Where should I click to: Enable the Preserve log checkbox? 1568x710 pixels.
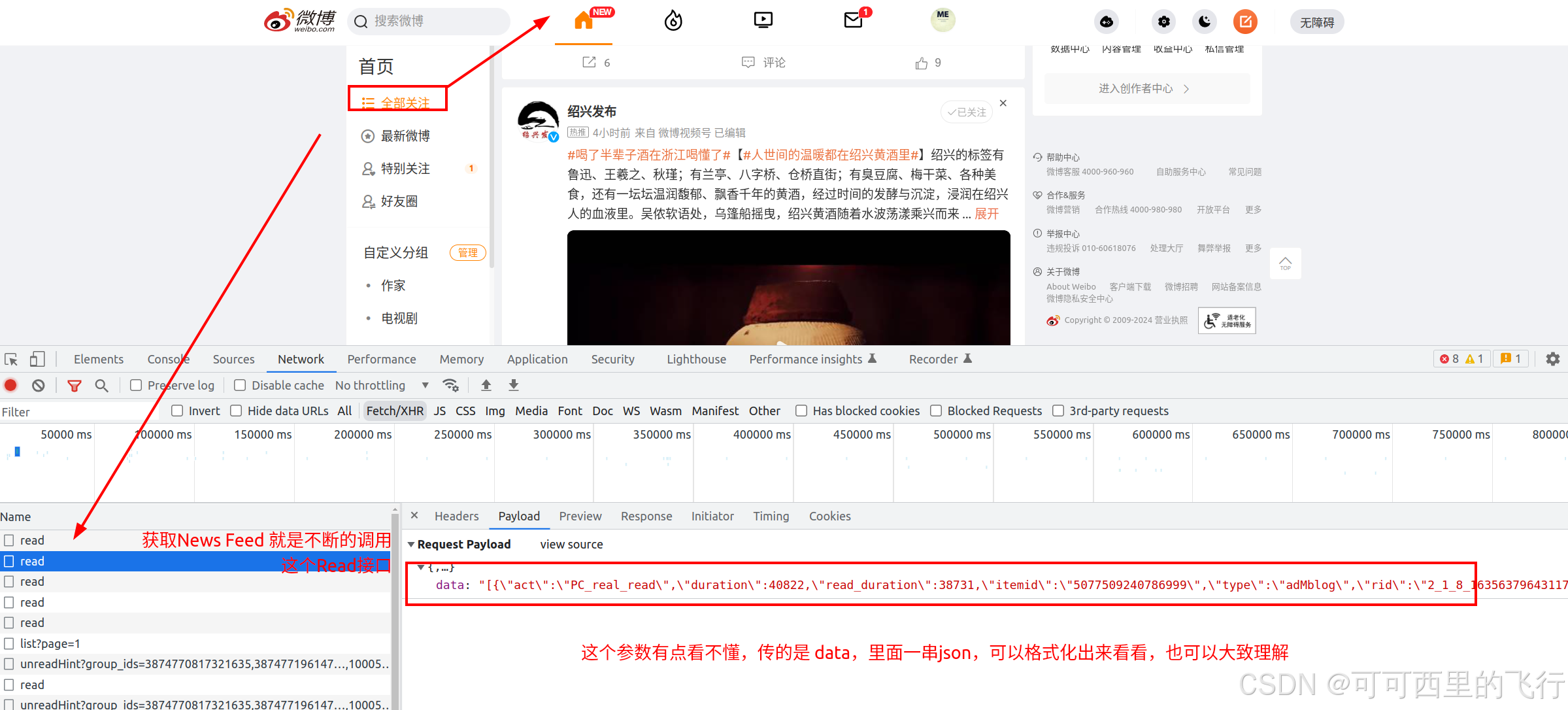click(136, 386)
